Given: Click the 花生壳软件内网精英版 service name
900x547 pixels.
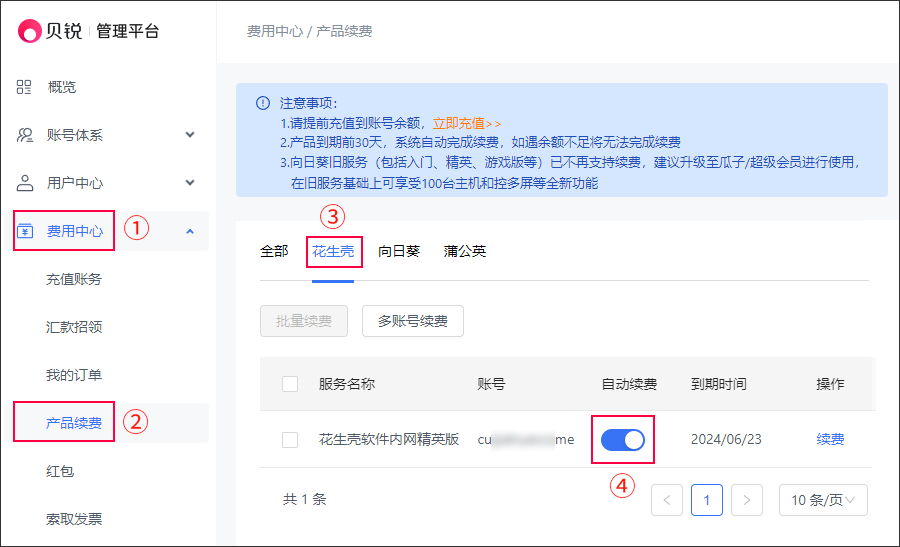Looking at the screenshot, I should coord(389,440).
